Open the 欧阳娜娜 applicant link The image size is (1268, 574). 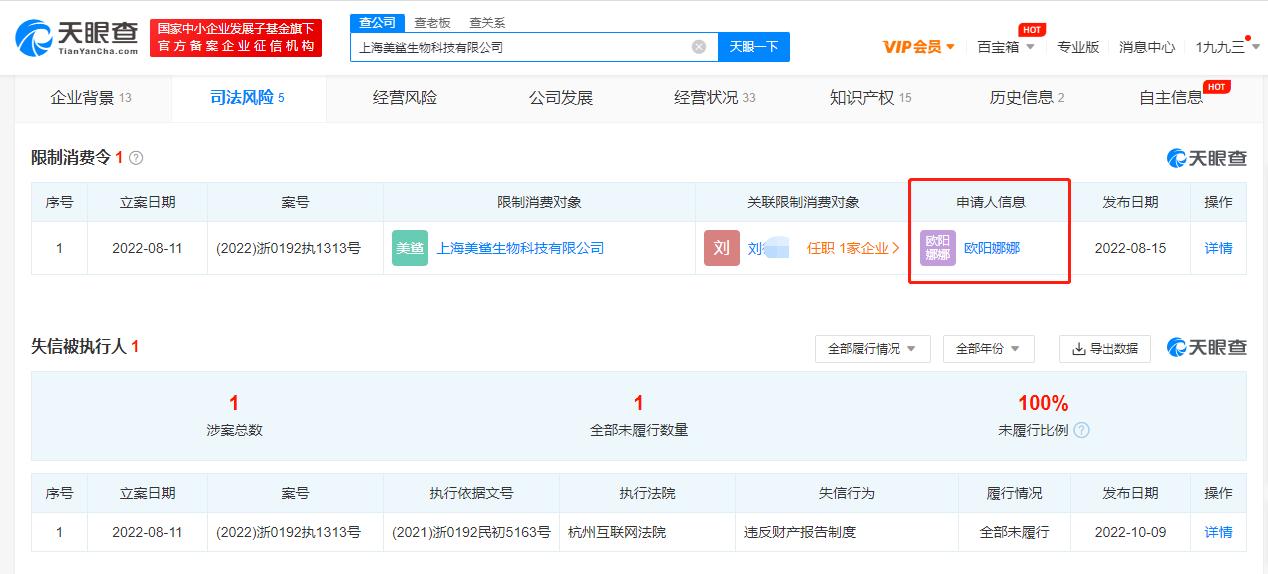(992, 248)
